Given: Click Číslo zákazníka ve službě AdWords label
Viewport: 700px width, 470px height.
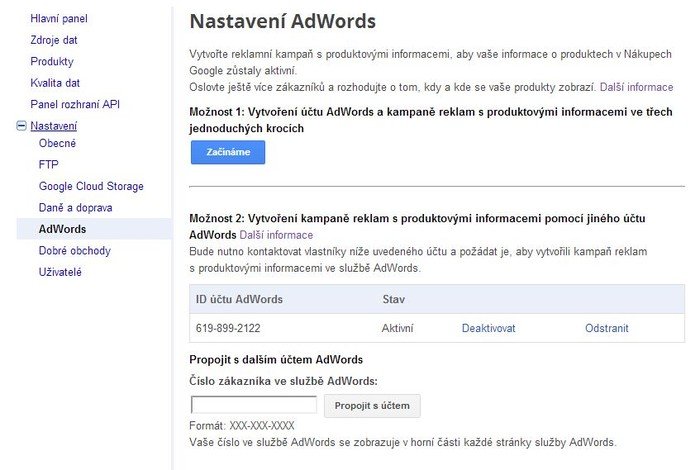Looking at the screenshot, I should tap(283, 381).
